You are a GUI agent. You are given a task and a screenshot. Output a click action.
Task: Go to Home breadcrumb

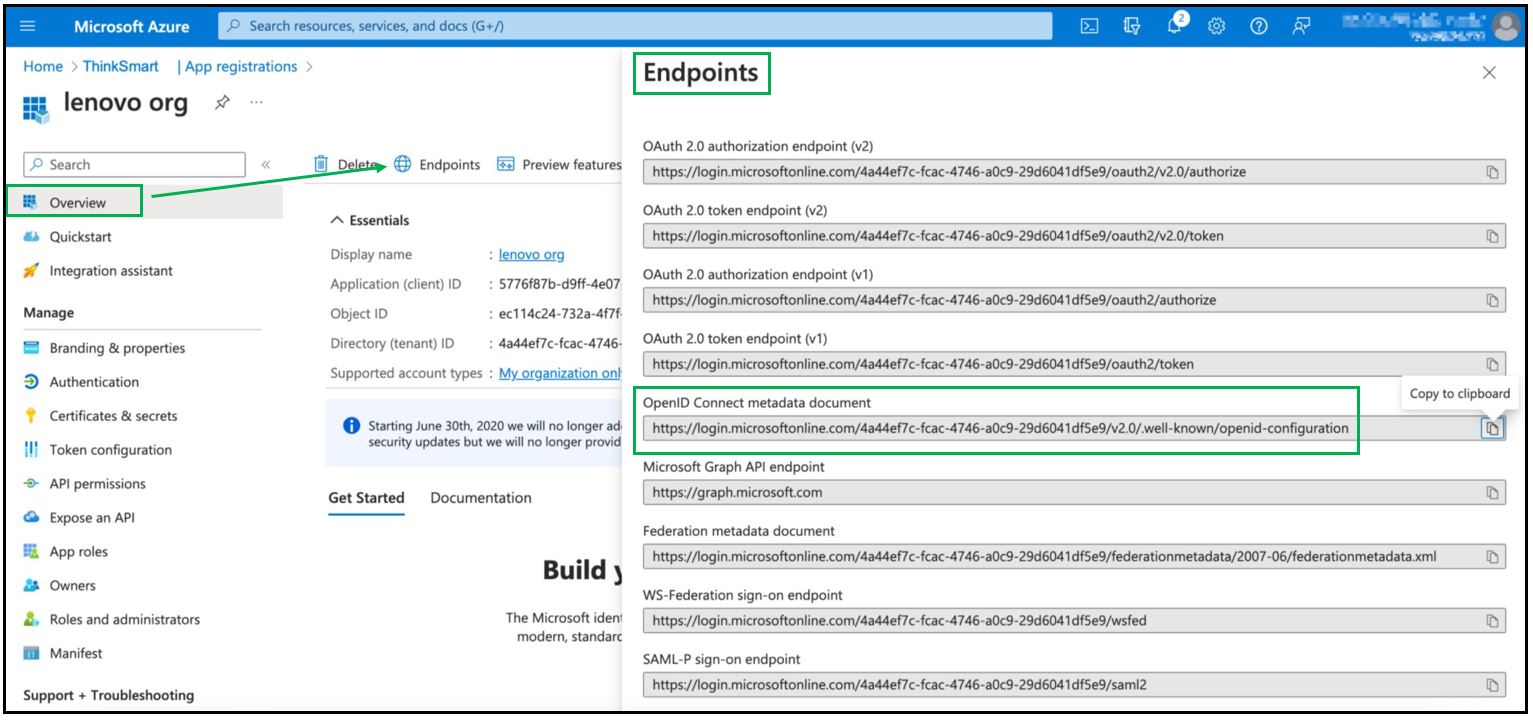[x=43, y=67]
